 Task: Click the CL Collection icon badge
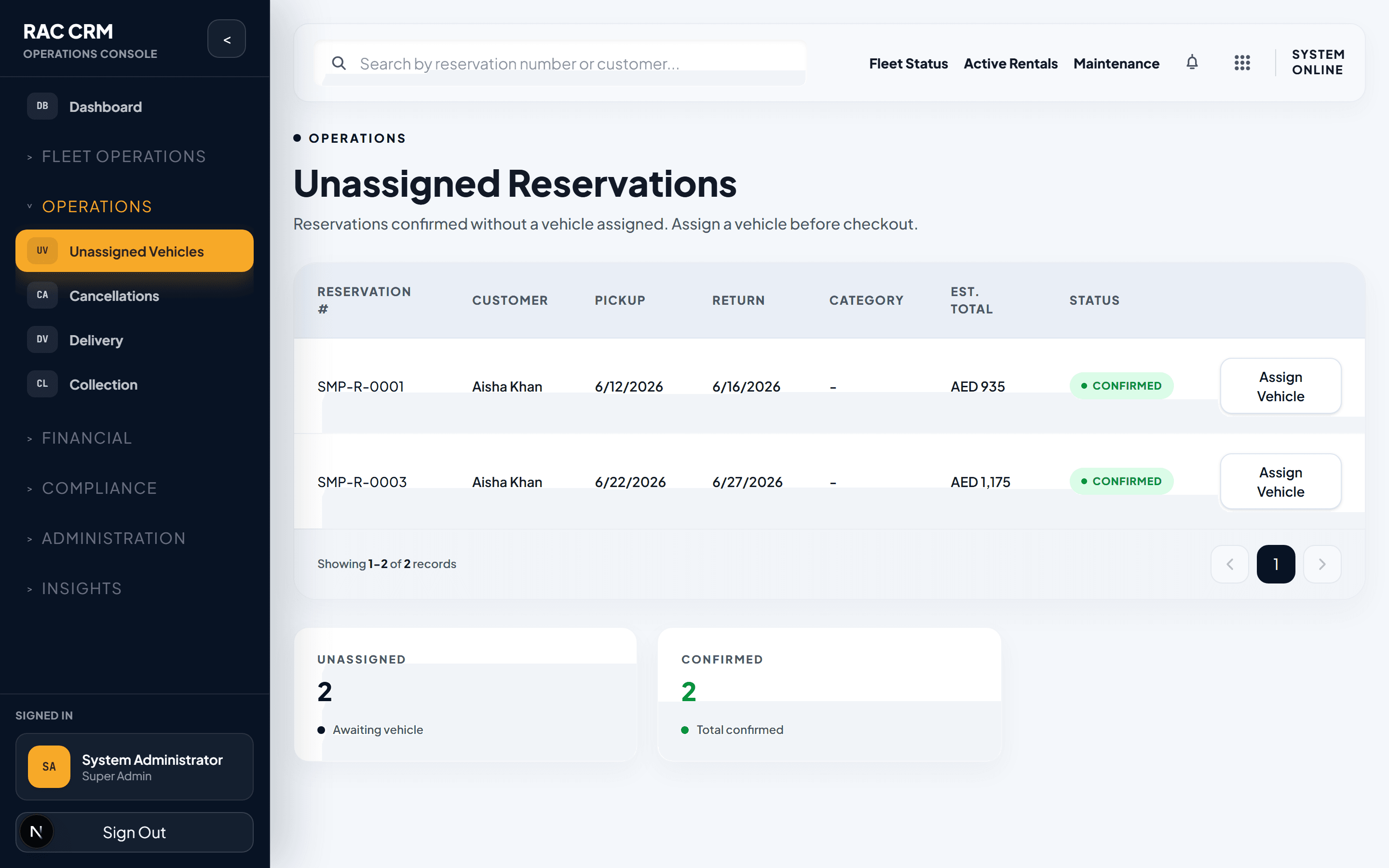point(42,383)
